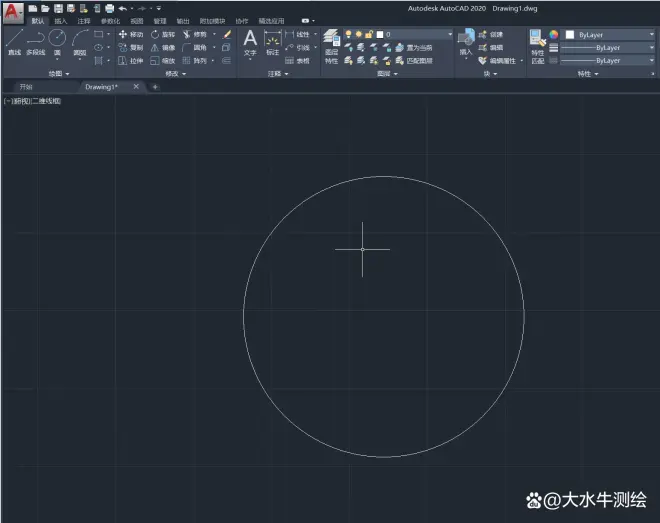This screenshot has width=660, height=523.
Task: Expand the Modify (修改) panel
Action: [176, 74]
